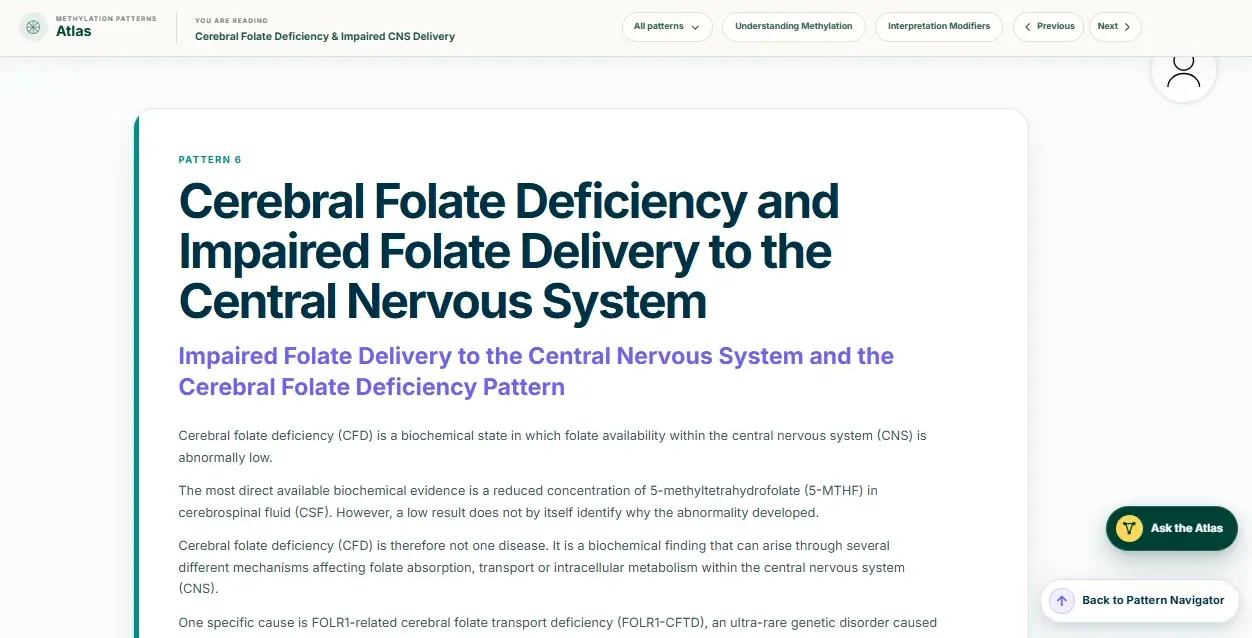Click Back to Pattern Navigator button
1252x638 pixels.
[x=1140, y=601]
